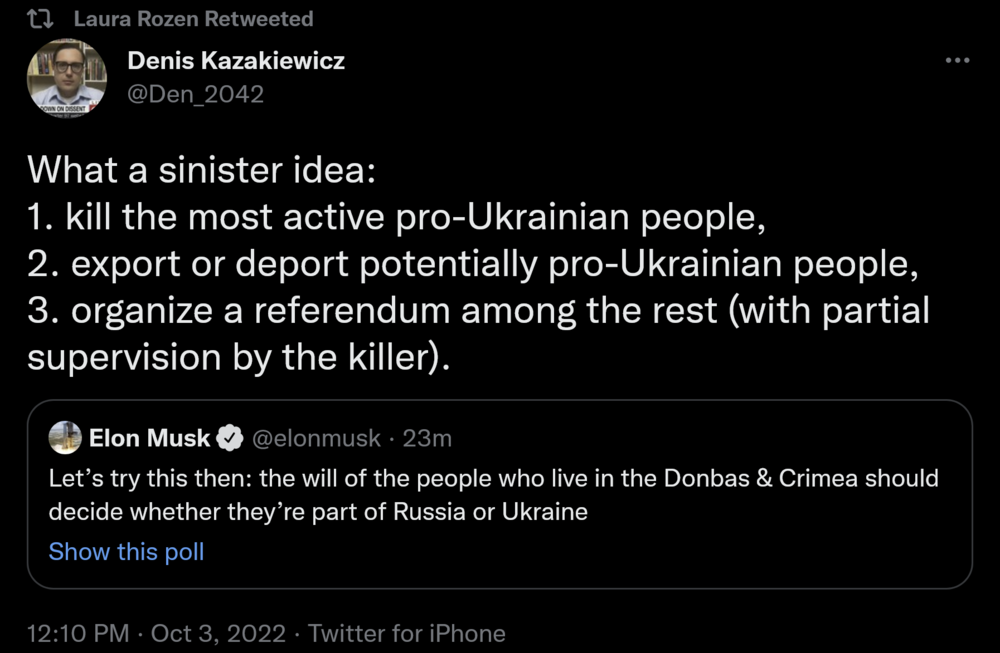Click the Denis Kazakiewicz display name
This screenshot has width=1000, height=653.
point(236,61)
